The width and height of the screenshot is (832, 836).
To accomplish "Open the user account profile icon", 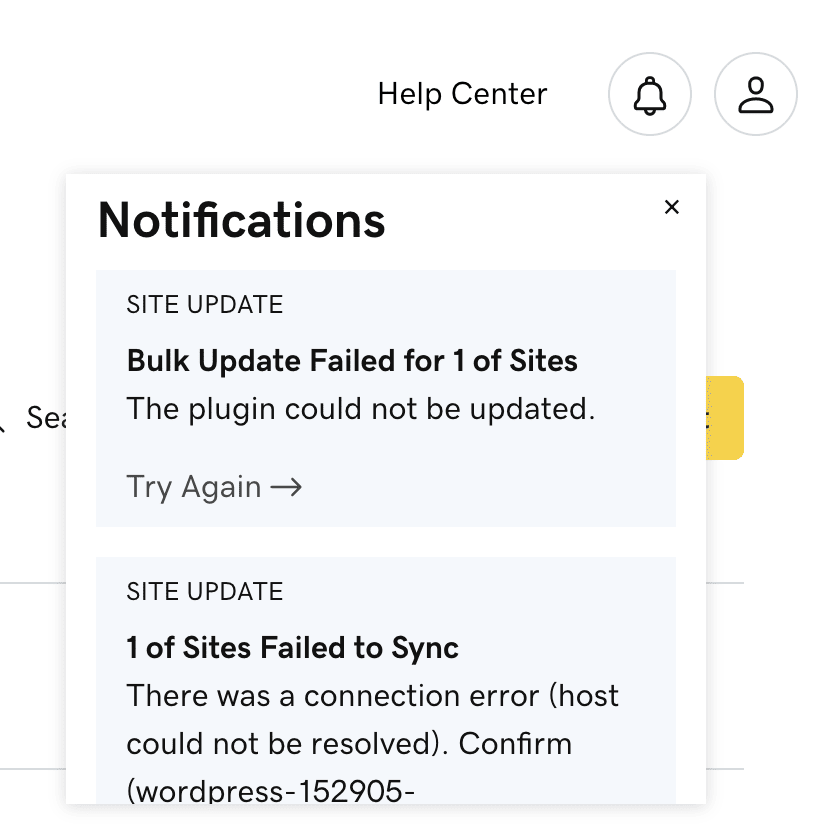I will [x=756, y=94].
